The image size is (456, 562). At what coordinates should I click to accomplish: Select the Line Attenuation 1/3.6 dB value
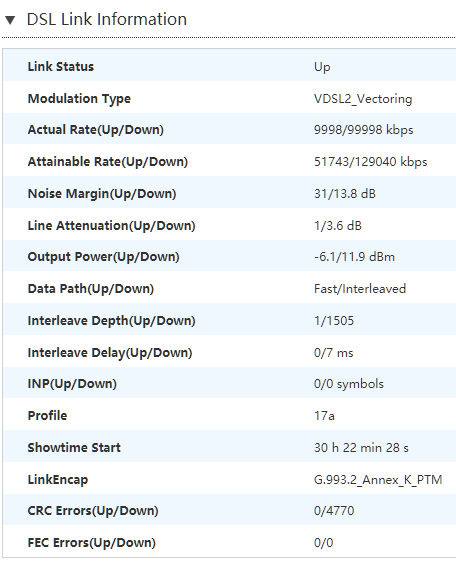338,225
